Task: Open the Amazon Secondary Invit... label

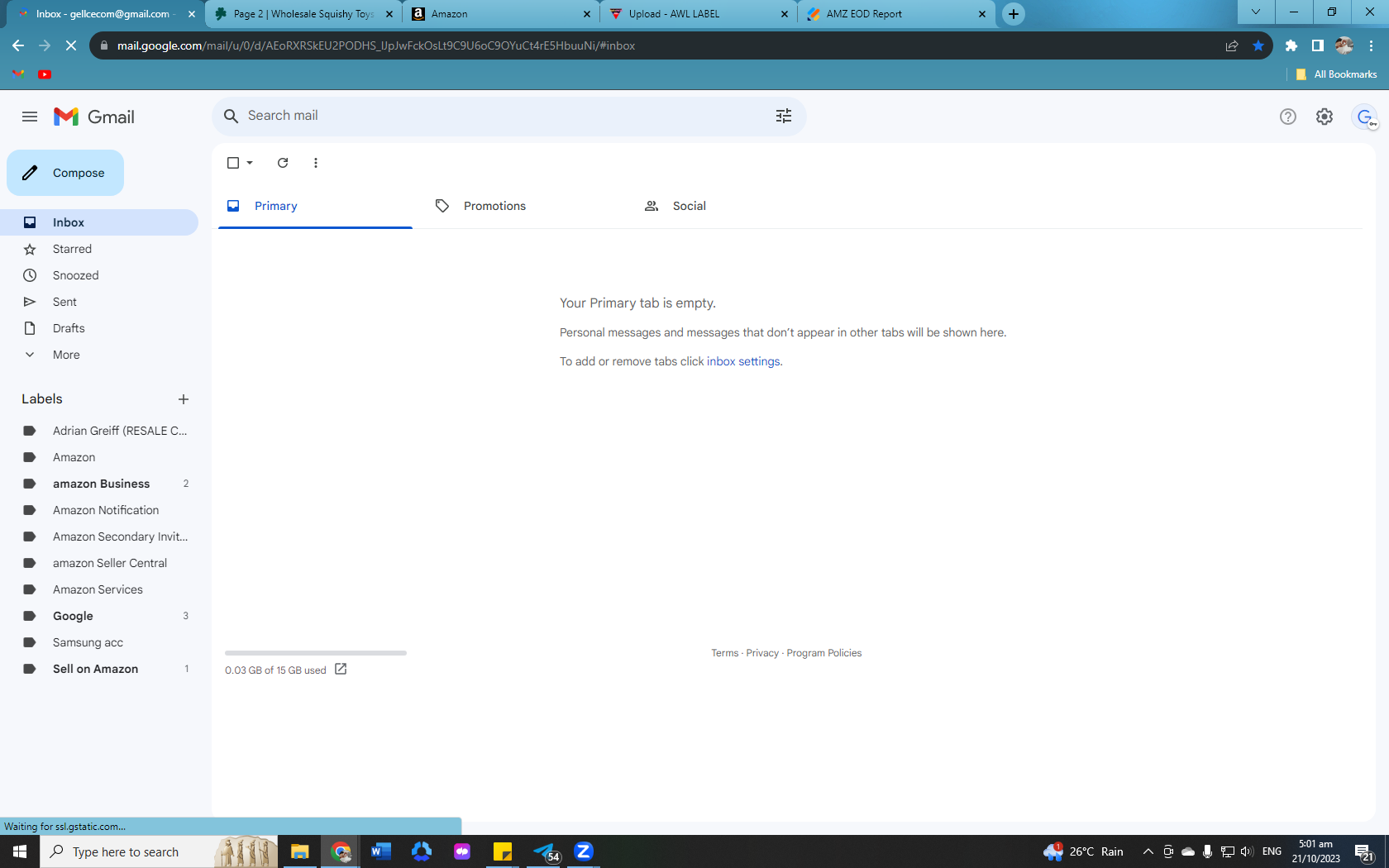Action: 99,537
